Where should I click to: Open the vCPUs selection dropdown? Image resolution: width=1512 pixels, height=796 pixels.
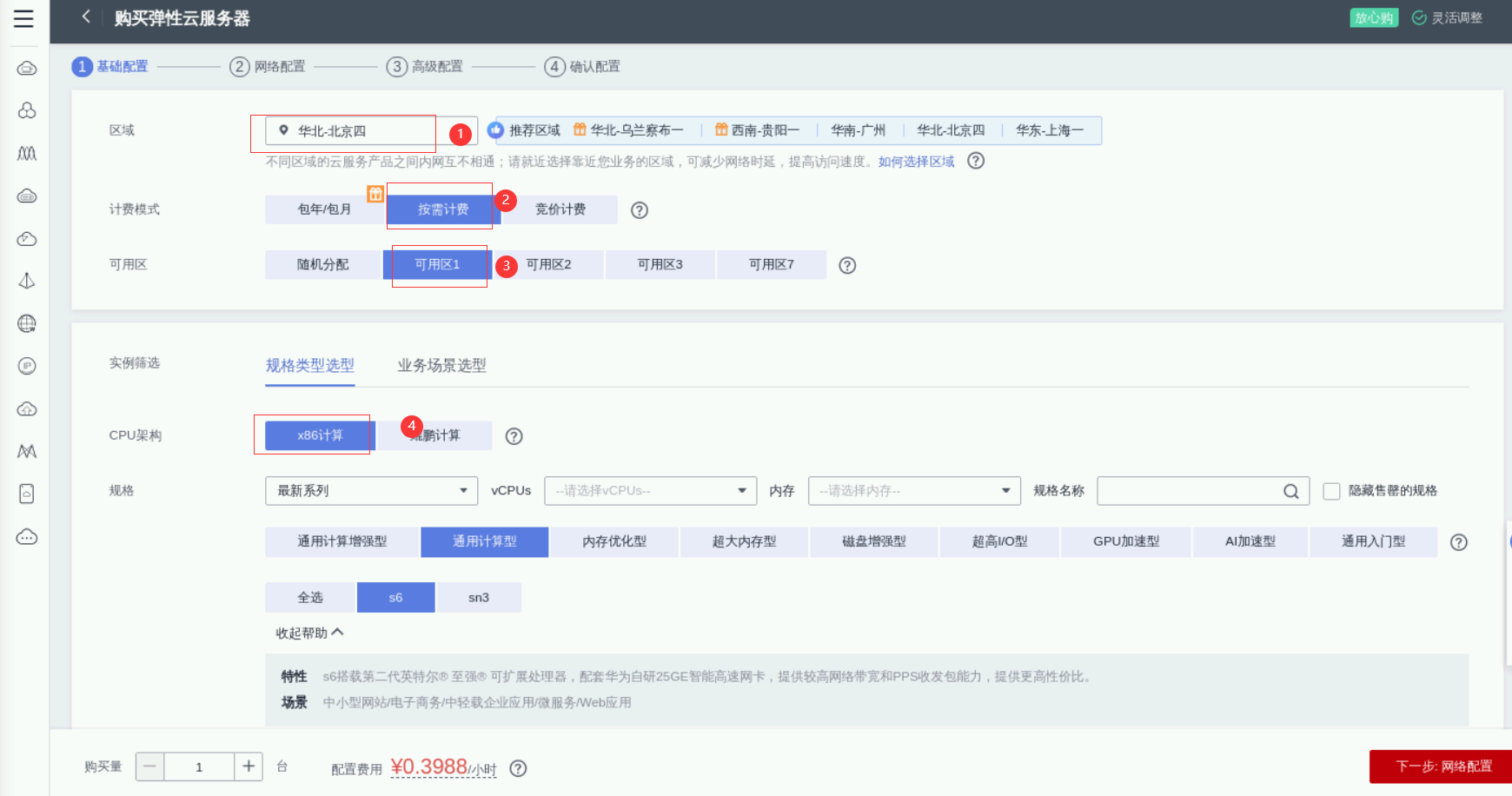click(651, 491)
